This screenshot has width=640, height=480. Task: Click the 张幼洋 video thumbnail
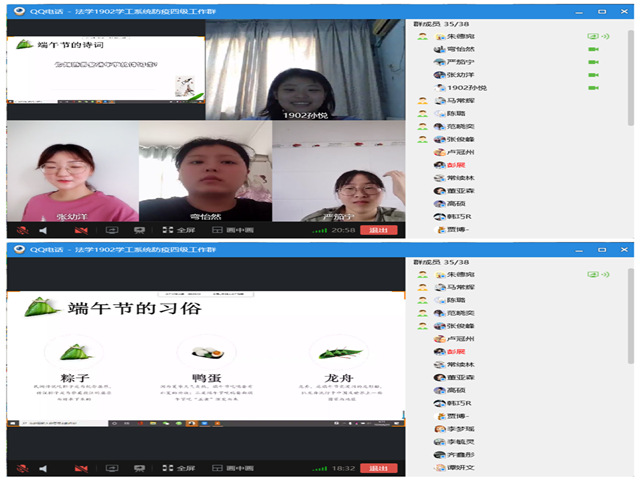(70, 172)
